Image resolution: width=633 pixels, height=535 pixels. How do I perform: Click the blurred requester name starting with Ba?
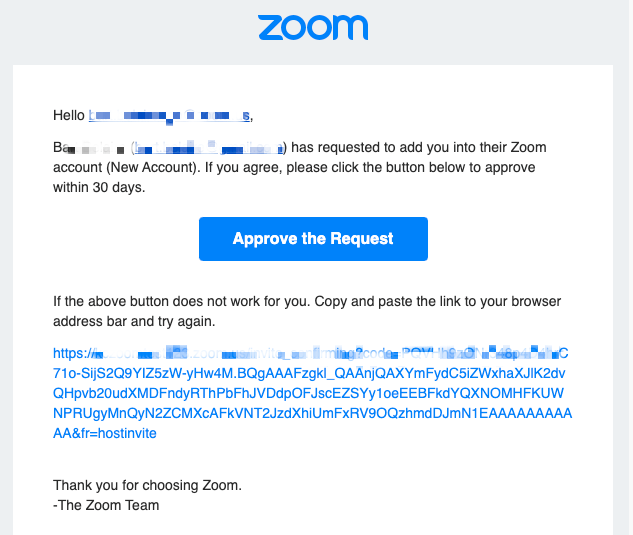[x=89, y=148]
